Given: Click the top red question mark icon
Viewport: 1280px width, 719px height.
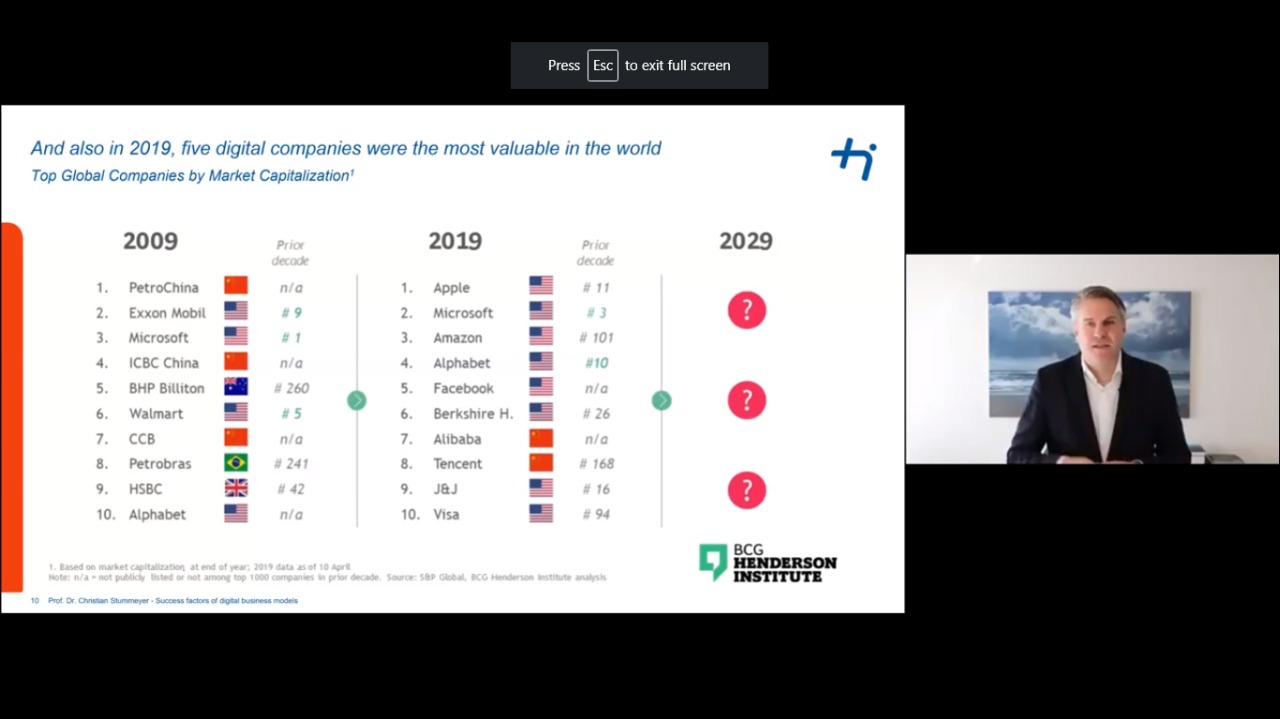Looking at the screenshot, I should [746, 311].
